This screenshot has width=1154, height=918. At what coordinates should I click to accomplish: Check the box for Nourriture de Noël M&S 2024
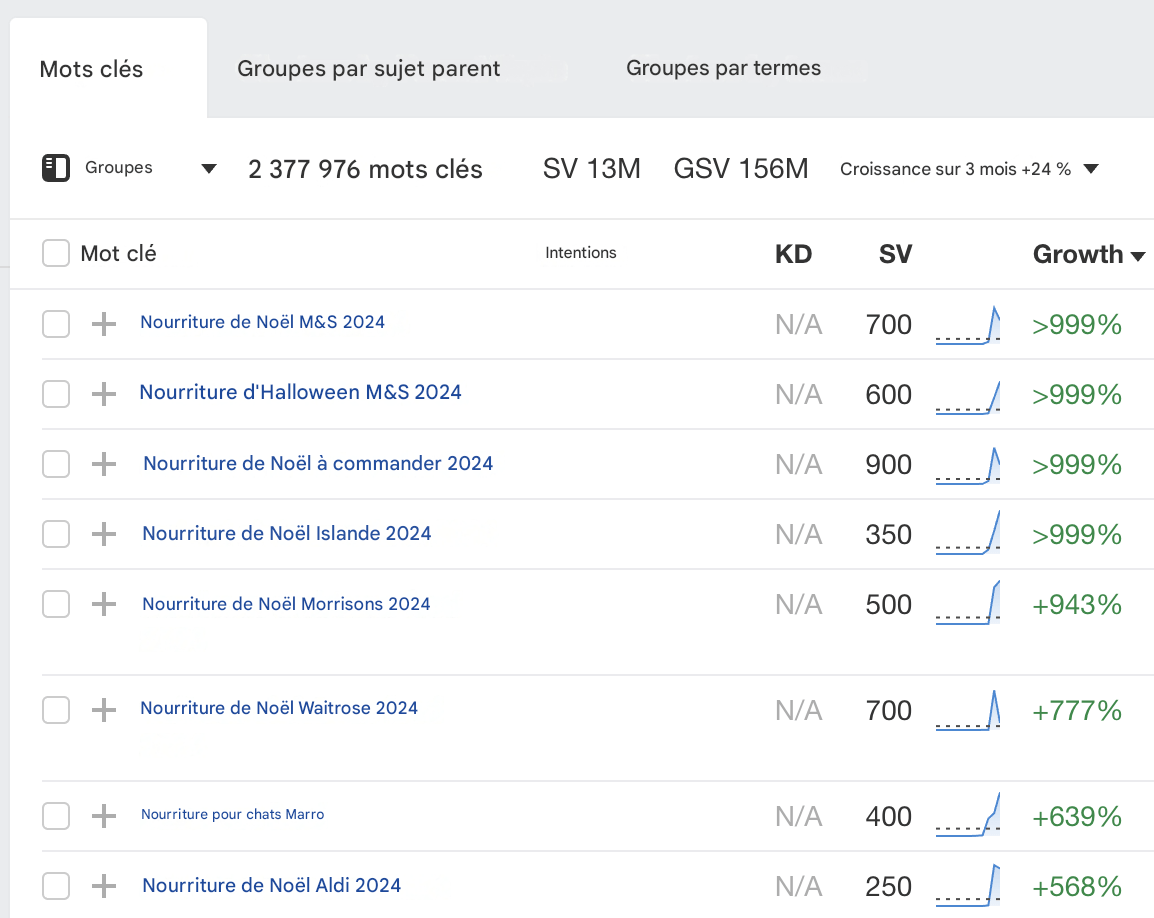56,324
